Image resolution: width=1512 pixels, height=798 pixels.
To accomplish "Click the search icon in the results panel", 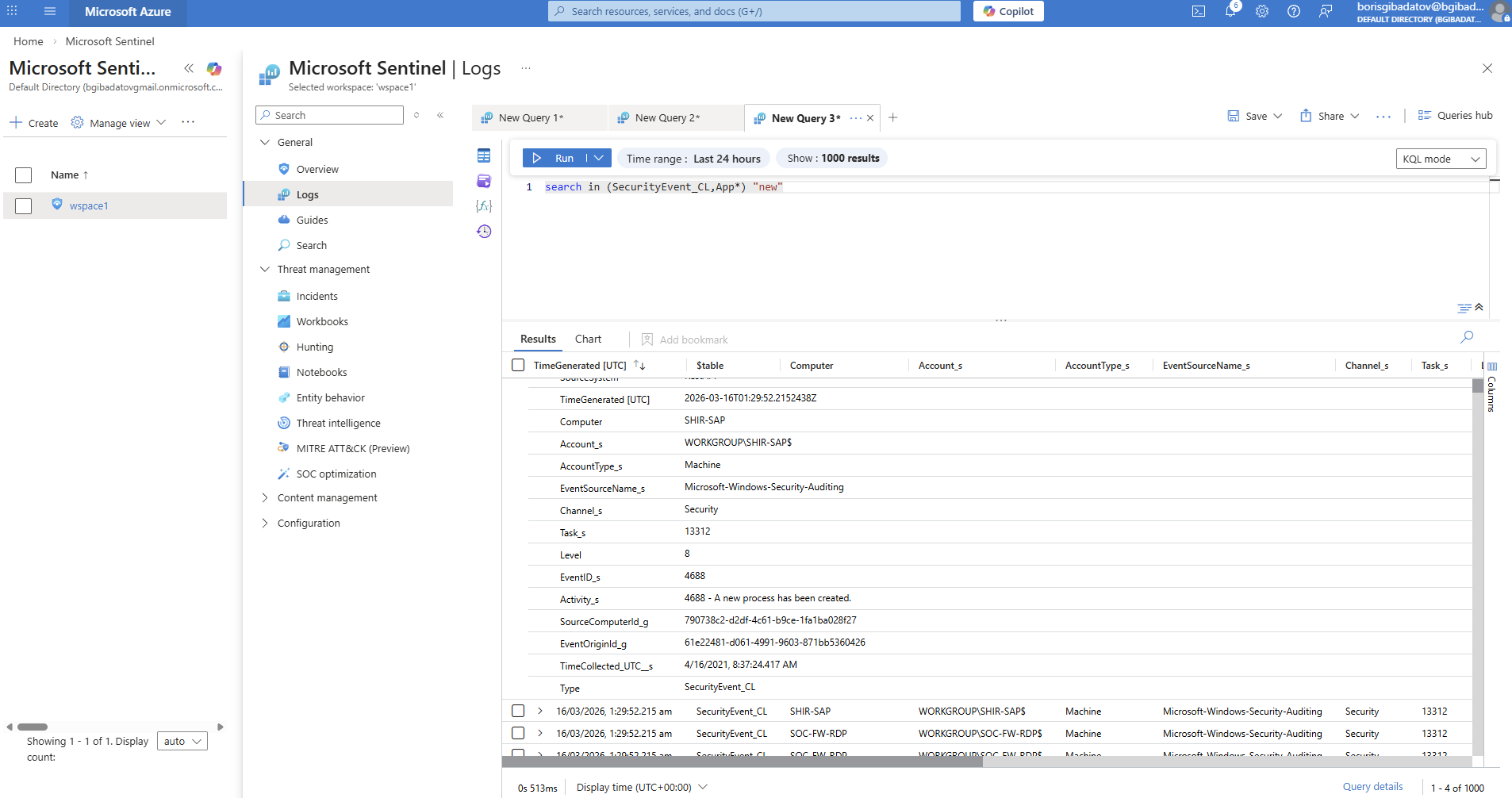I will pyautogui.click(x=1467, y=337).
